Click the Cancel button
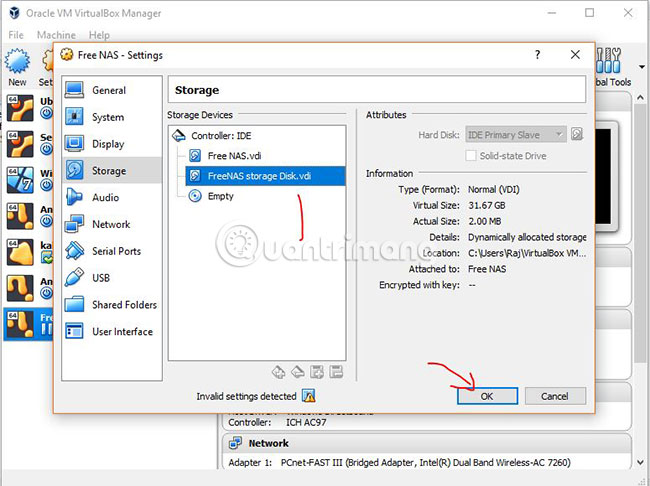Viewport: 650px width, 486px height. pyautogui.click(x=555, y=396)
